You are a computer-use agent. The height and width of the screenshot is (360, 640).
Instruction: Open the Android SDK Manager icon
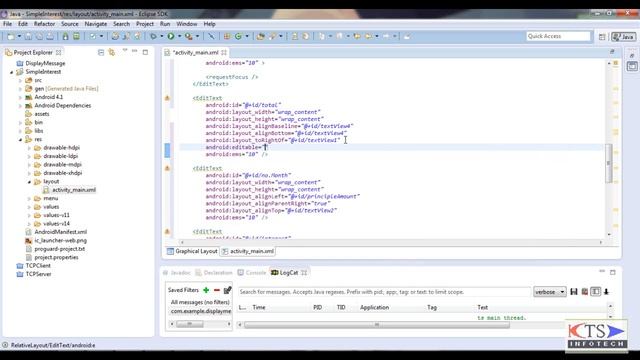(65, 36)
